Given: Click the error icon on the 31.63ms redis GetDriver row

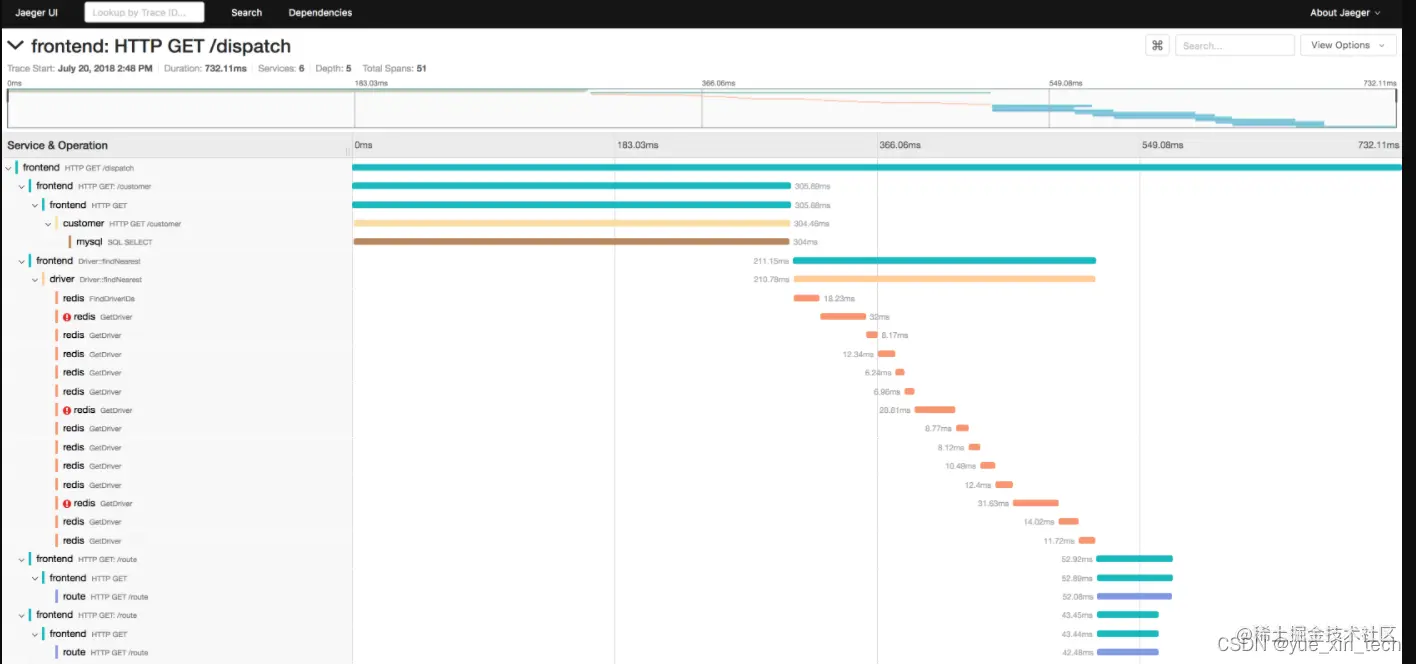Looking at the screenshot, I should (67, 504).
